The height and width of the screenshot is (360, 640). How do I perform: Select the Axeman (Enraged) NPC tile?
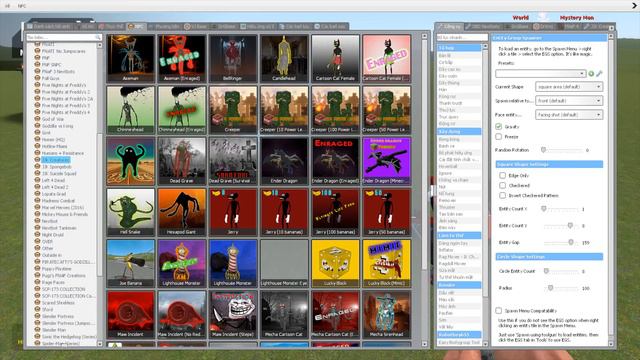pyautogui.click(x=182, y=58)
